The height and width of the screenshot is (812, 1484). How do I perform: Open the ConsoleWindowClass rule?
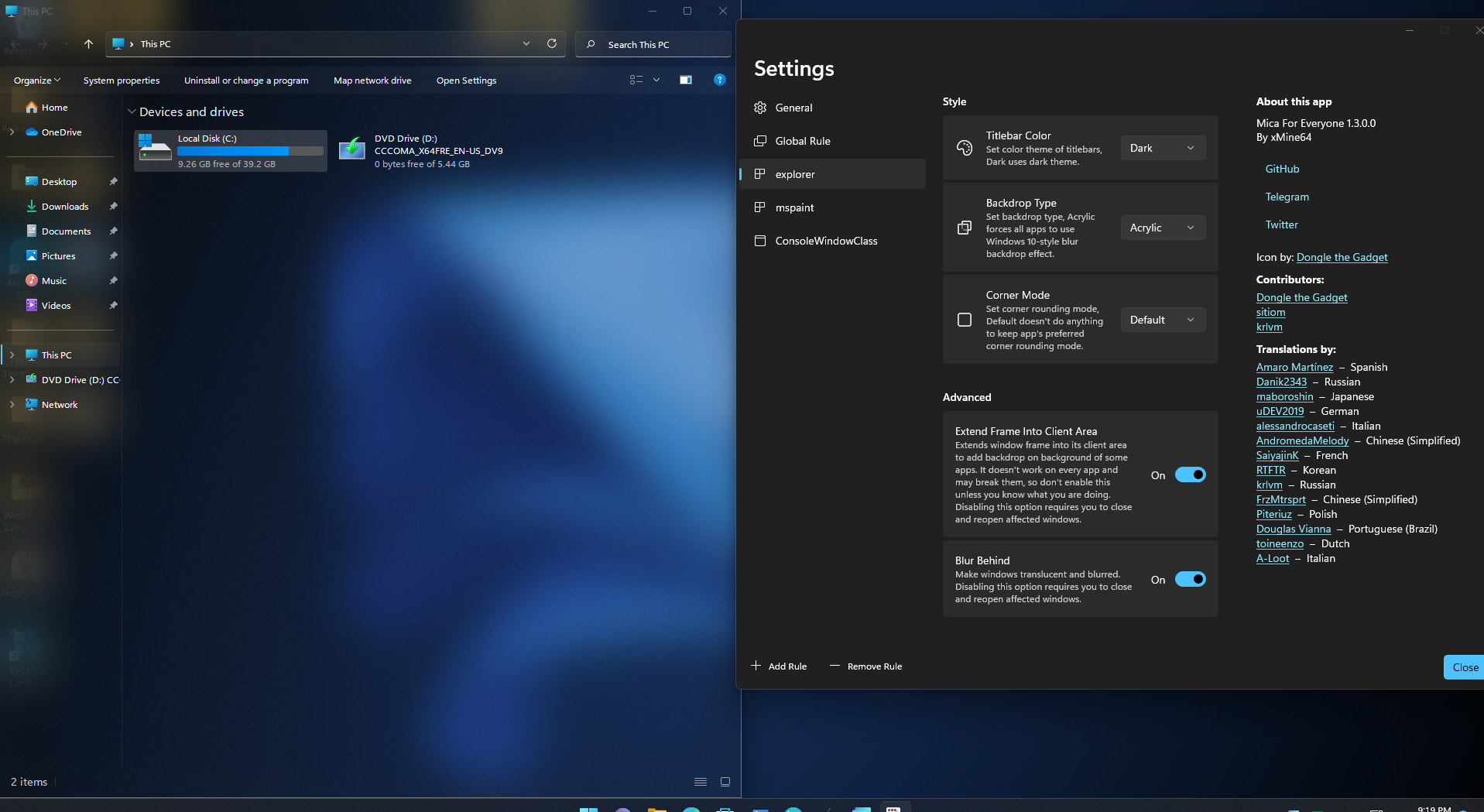coord(825,241)
